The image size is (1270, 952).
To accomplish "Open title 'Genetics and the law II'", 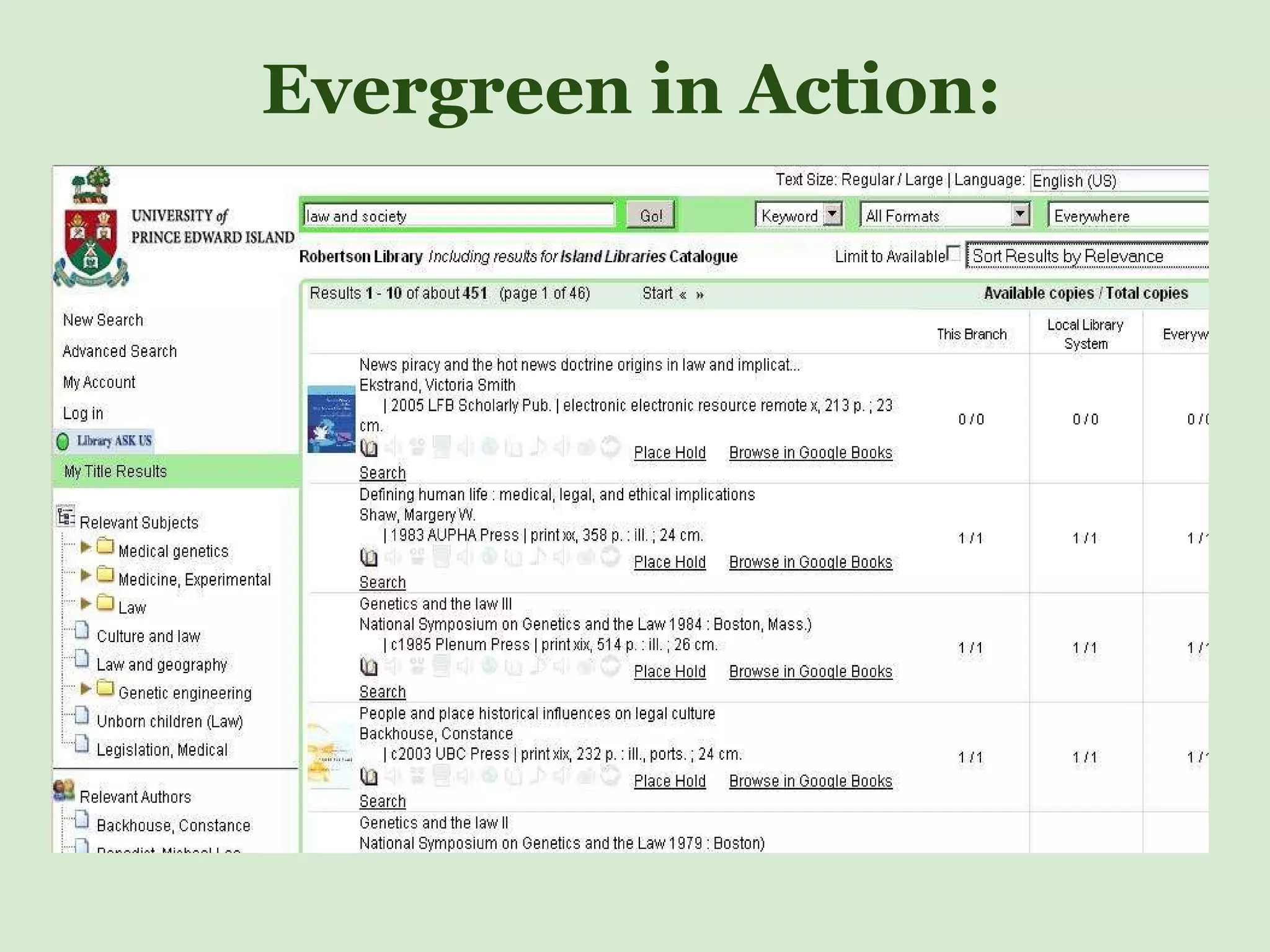I will [x=434, y=823].
